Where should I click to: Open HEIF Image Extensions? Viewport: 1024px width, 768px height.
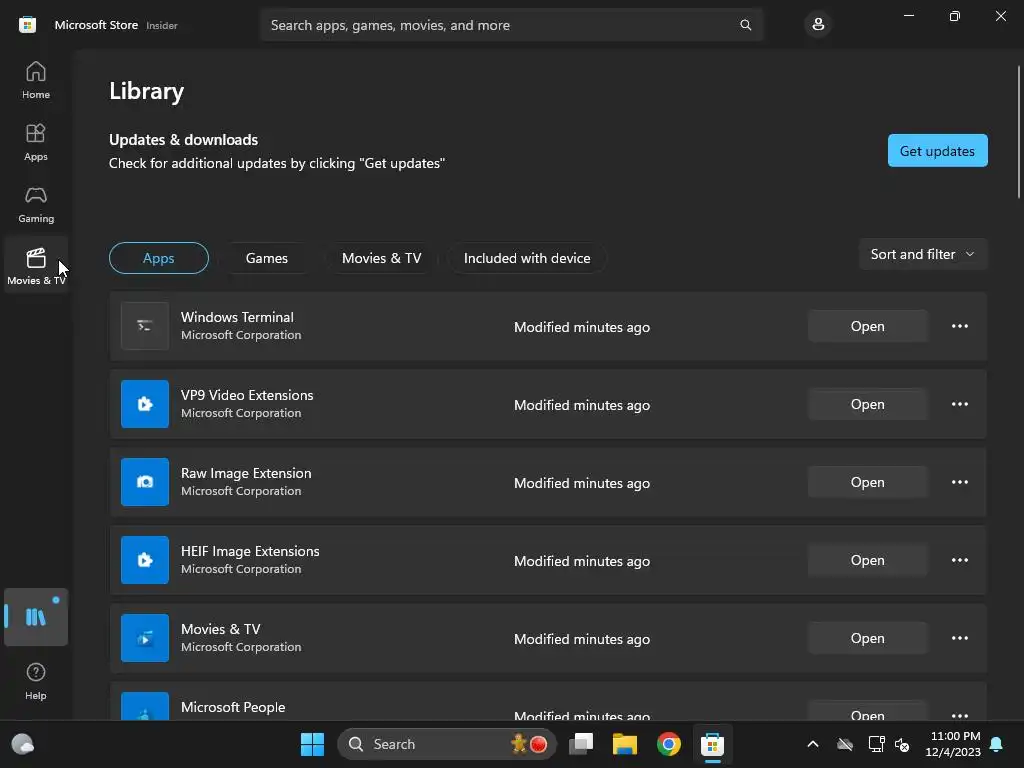pyautogui.click(x=867, y=560)
